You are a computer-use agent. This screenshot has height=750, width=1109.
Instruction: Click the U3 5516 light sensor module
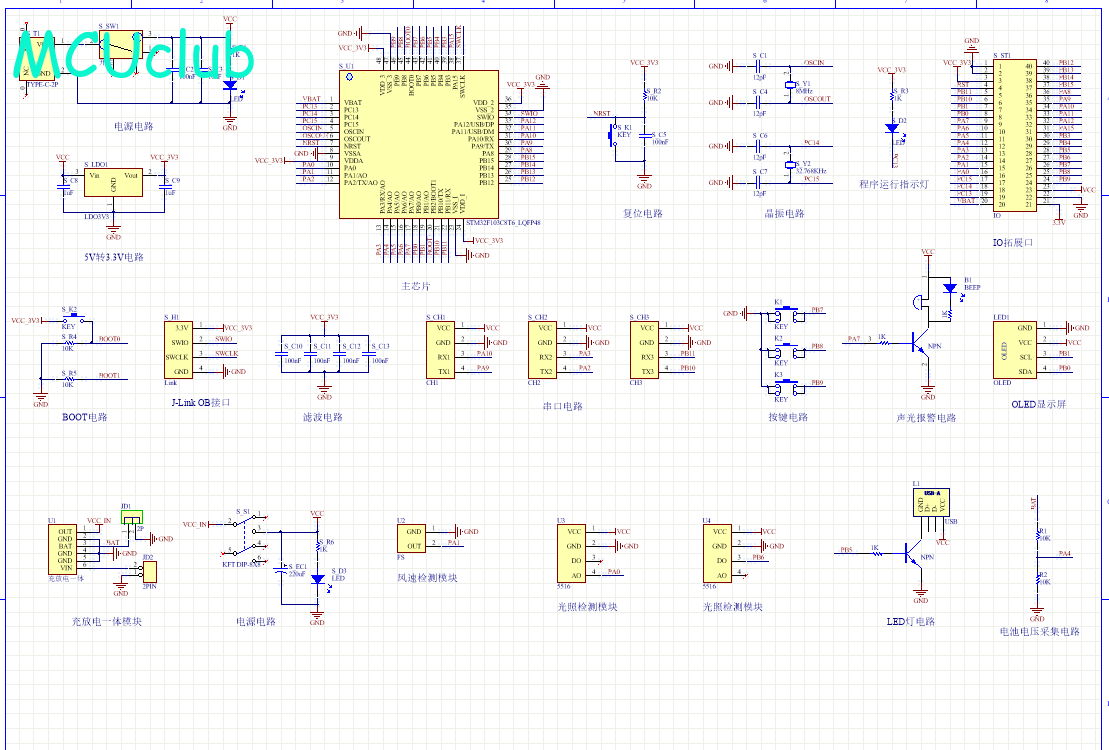574,554
